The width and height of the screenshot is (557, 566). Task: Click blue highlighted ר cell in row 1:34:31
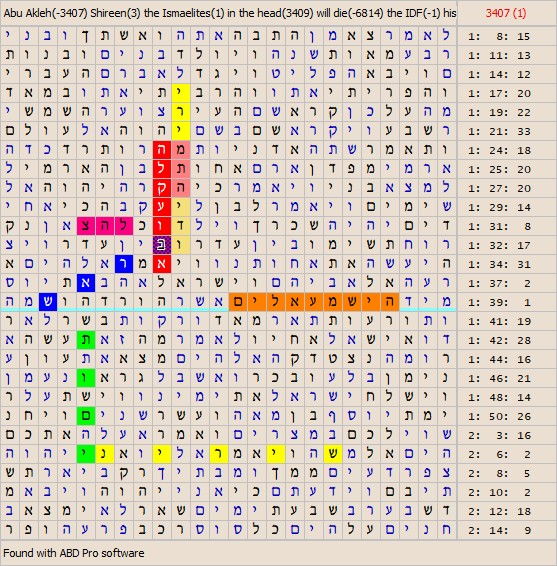pos(124,264)
